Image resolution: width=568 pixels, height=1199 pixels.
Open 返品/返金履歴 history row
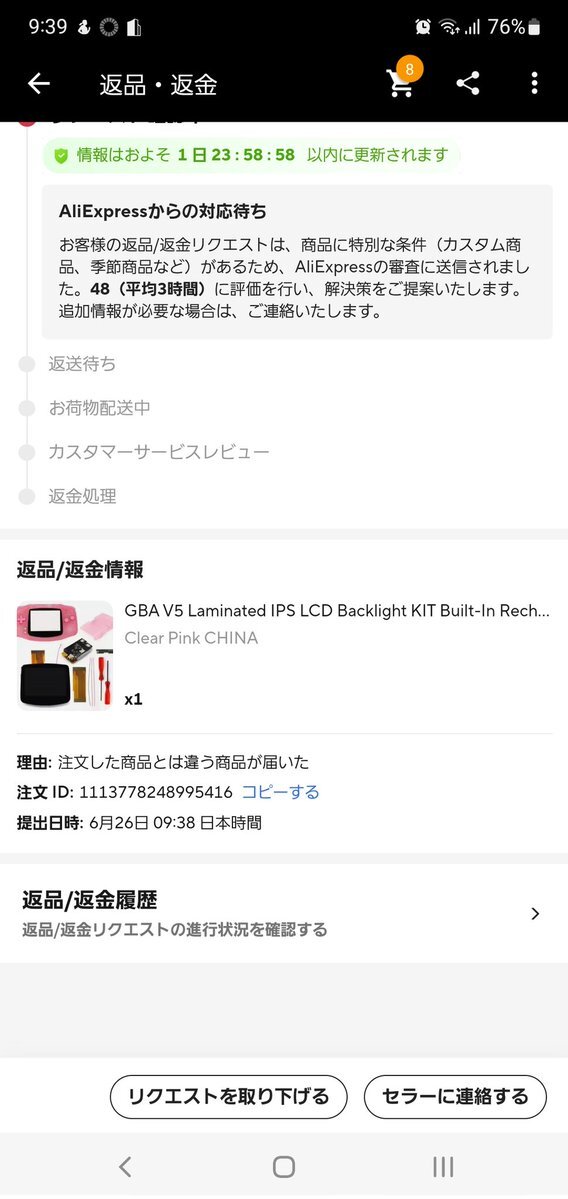[x=284, y=914]
